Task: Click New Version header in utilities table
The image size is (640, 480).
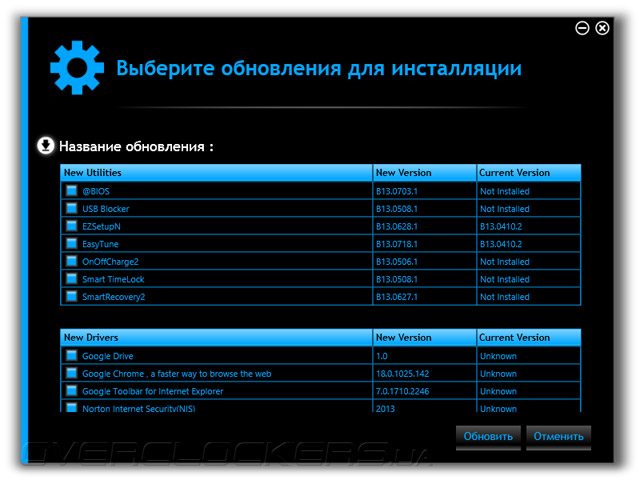Action: pyautogui.click(x=424, y=173)
